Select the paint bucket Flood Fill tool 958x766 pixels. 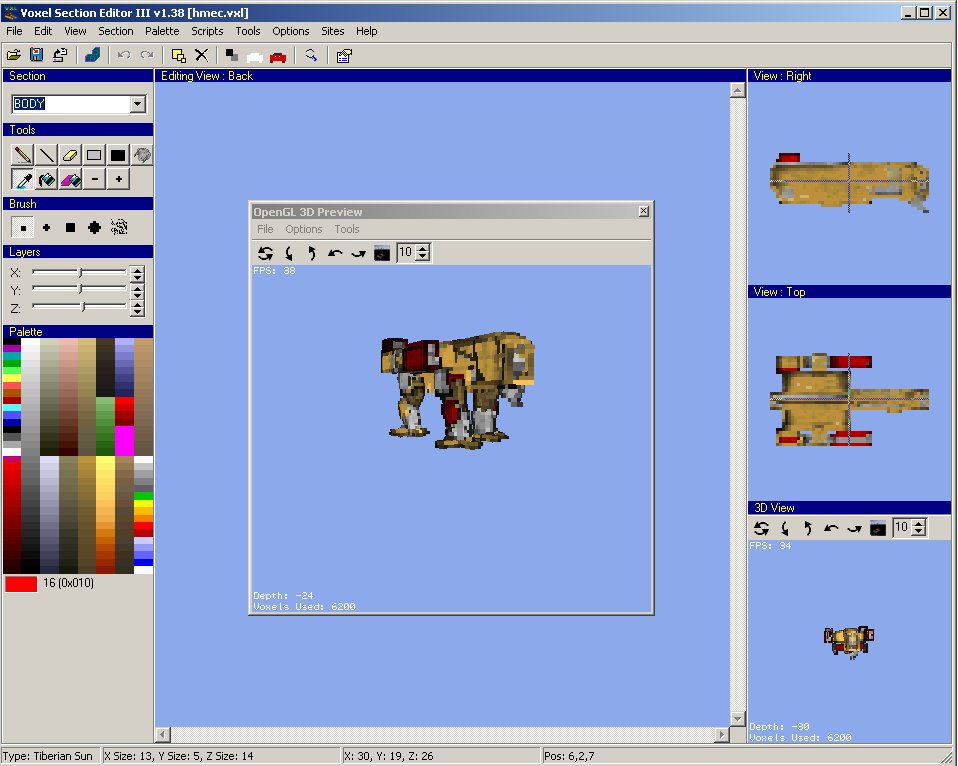(46, 179)
